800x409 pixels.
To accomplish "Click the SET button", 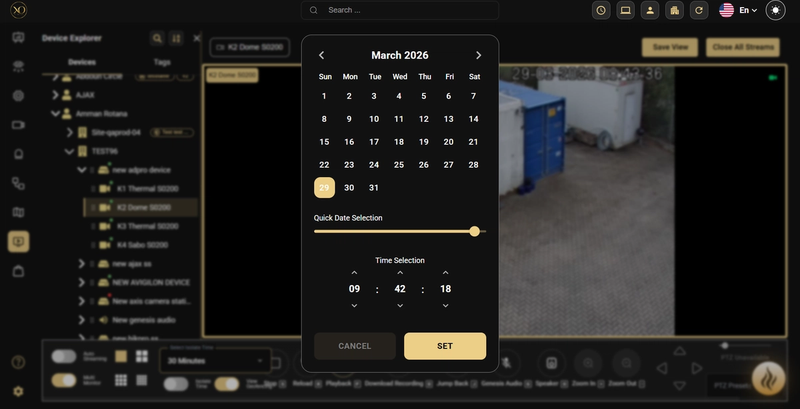I will click(445, 346).
